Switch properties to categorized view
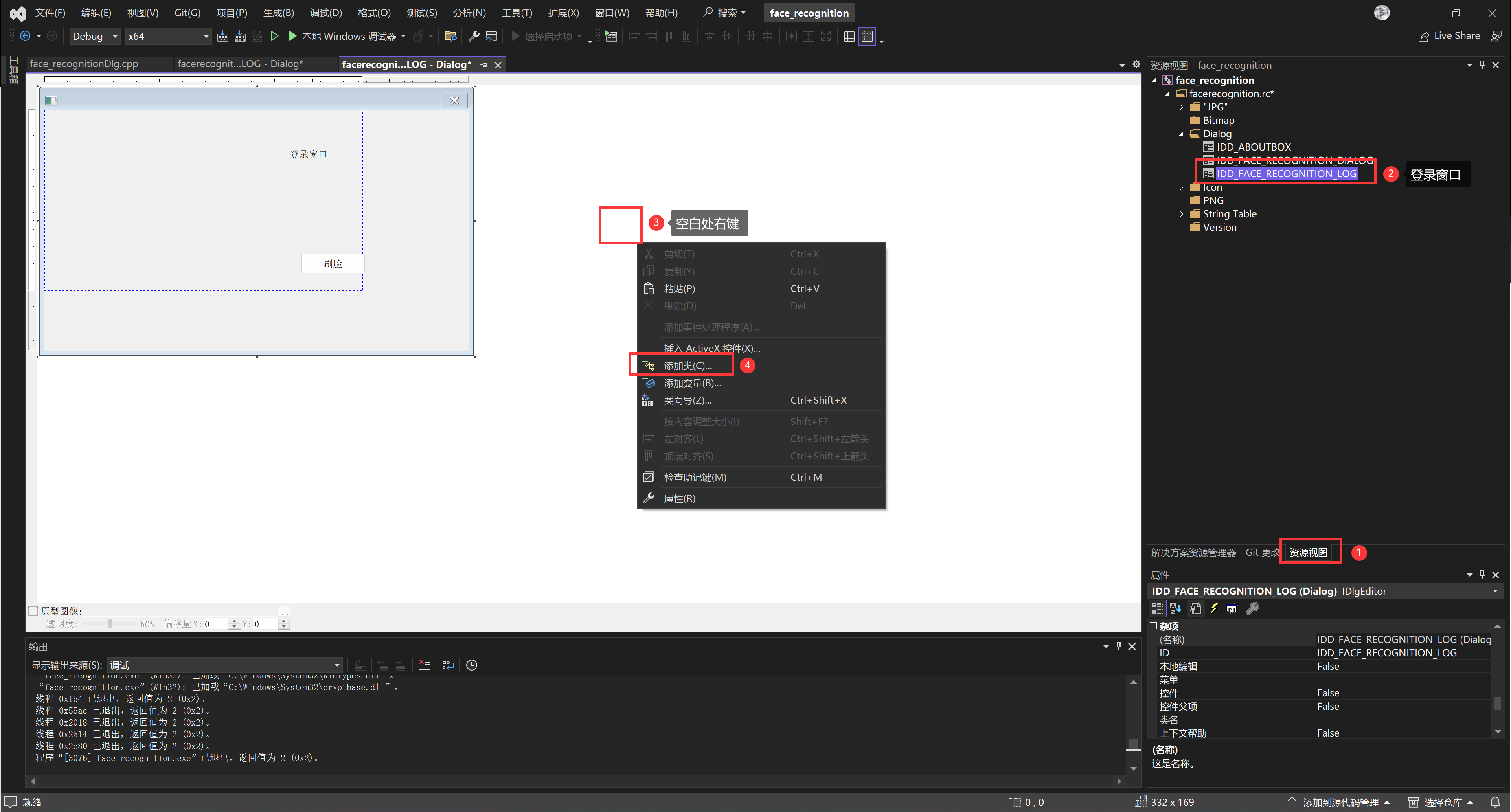Viewport: 1511px width, 812px height. (1157, 608)
